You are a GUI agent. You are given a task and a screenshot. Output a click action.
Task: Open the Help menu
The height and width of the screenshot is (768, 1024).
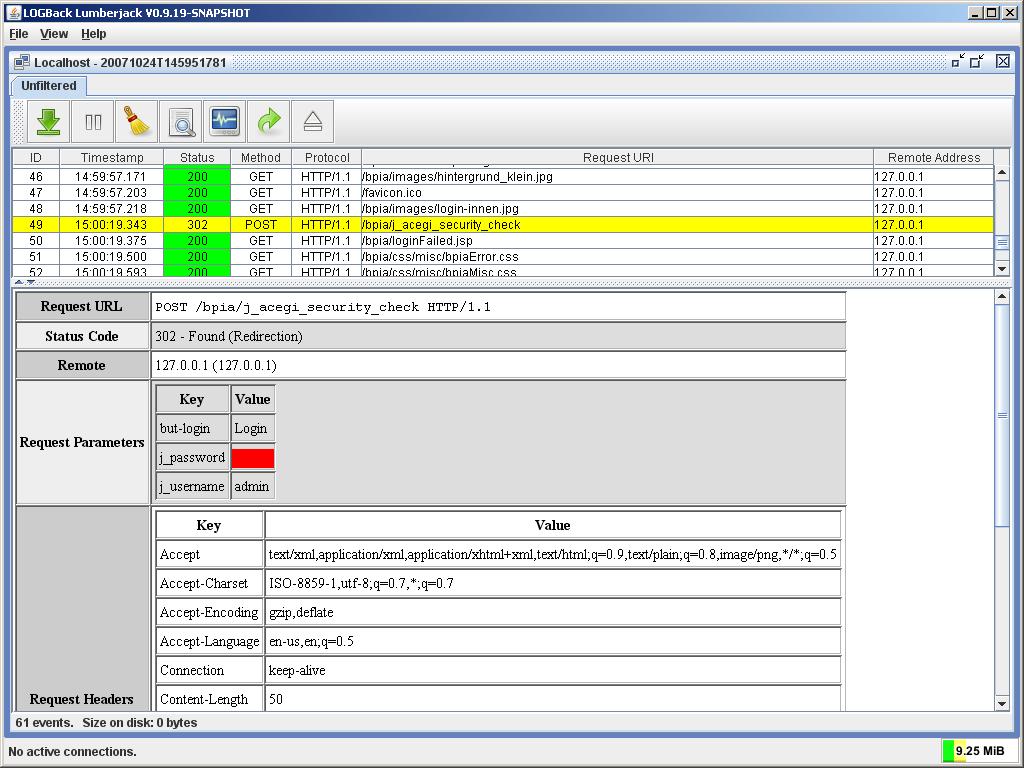pos(93,33)
